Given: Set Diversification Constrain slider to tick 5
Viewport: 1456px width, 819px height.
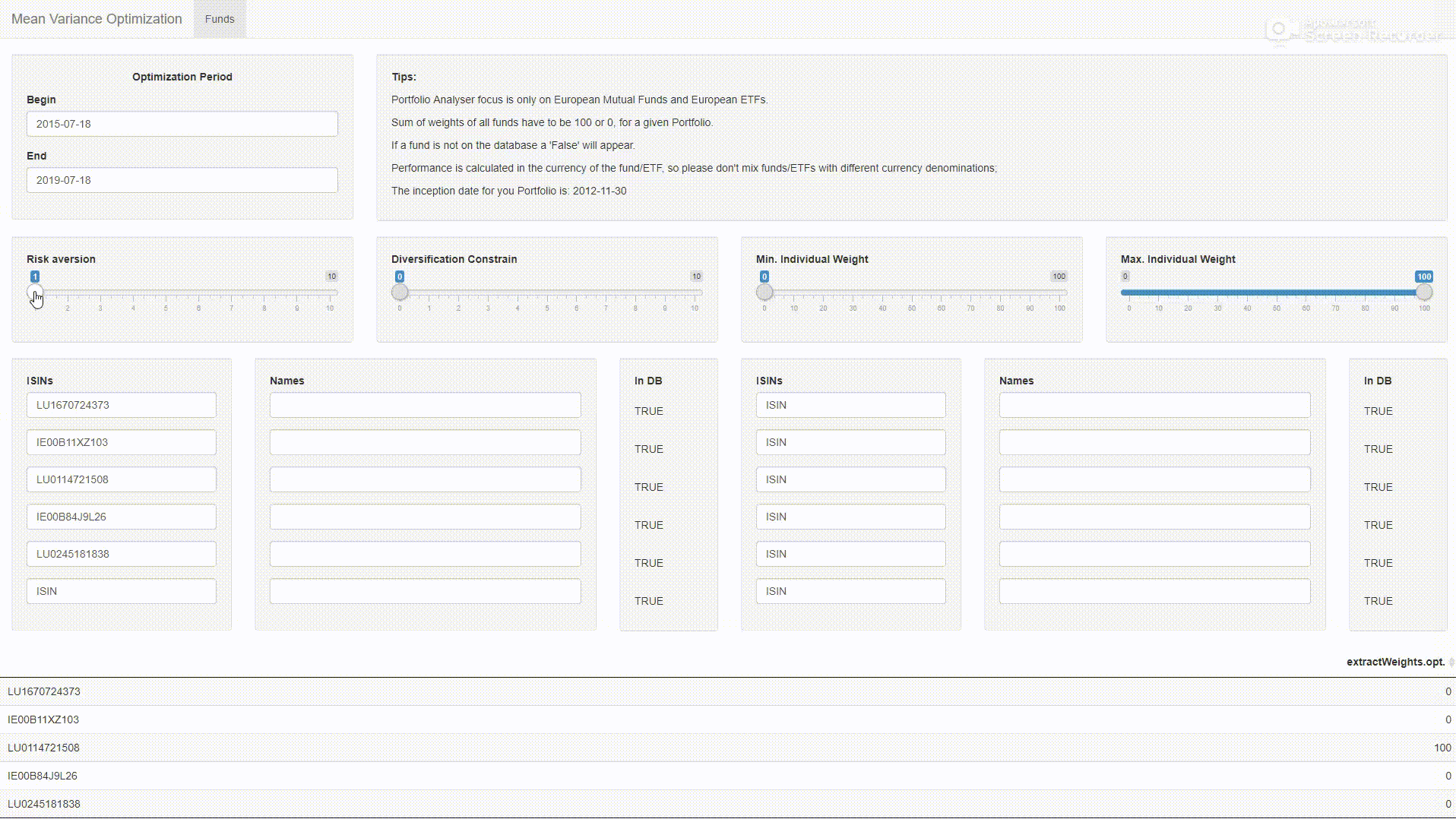Looking at the screenshot, I should pos(547,292).
